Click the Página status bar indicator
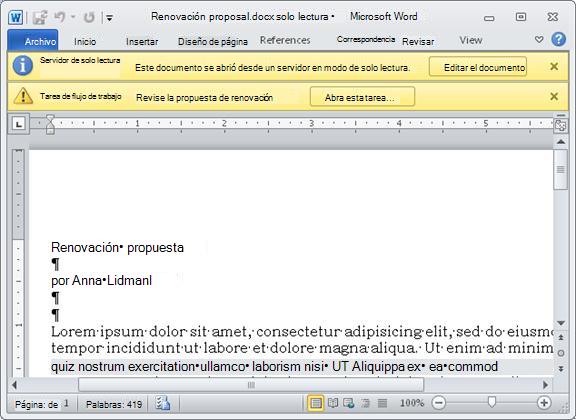The height and width of the screenshot is (420, 576). [41, 404]
